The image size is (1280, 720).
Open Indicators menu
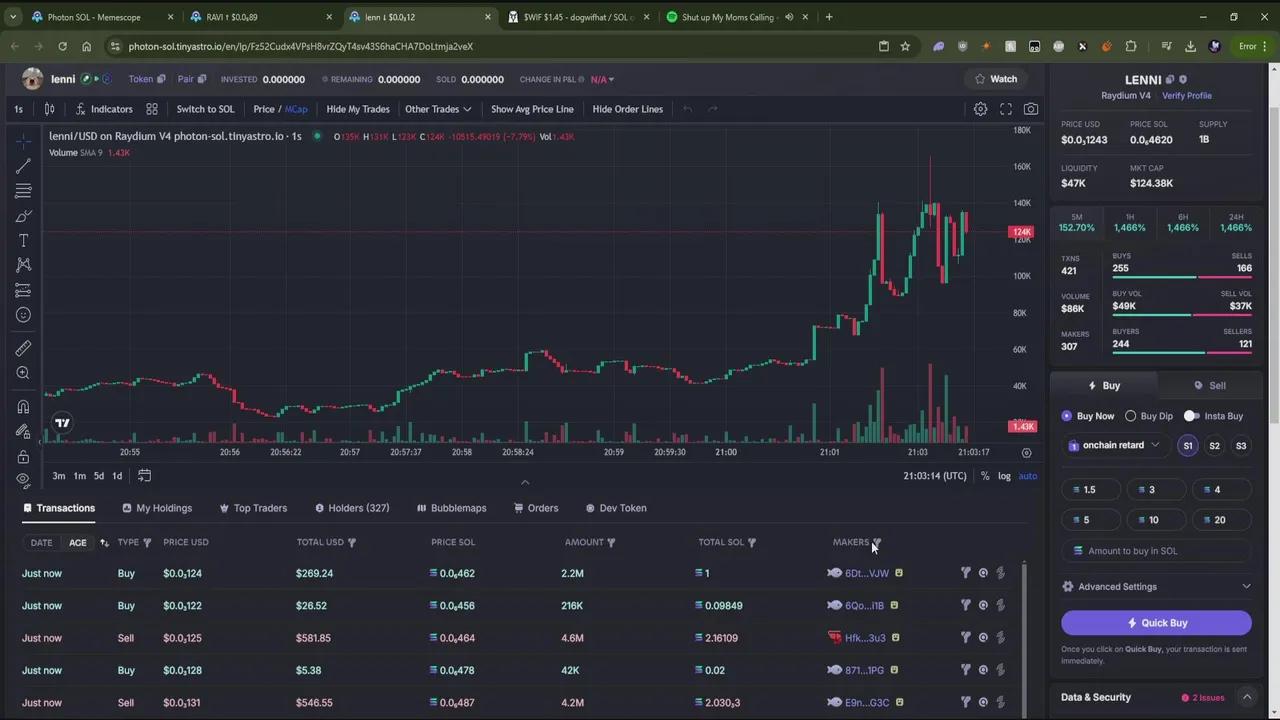click(x=103, y=109)
